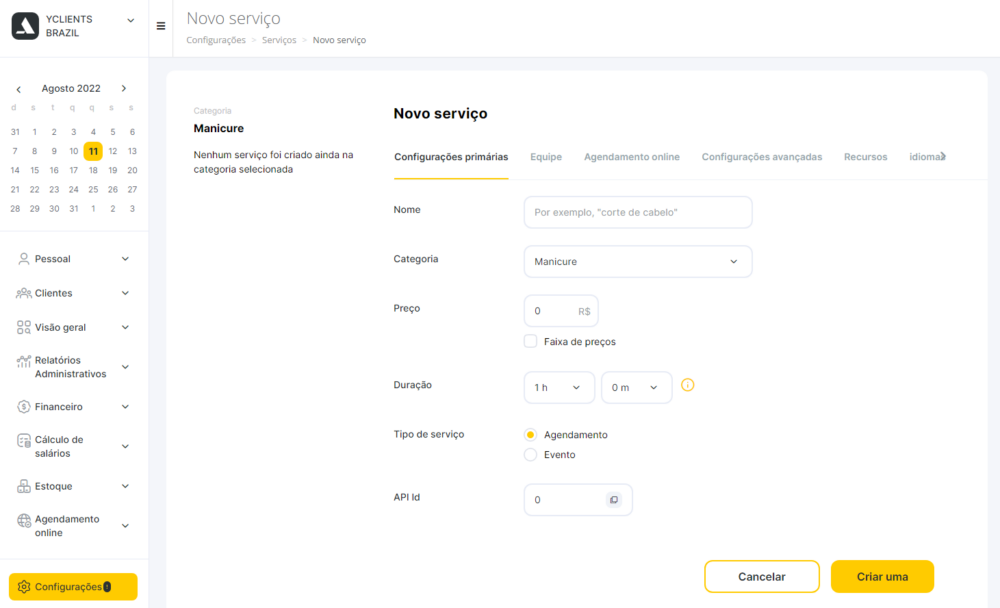Click the Cálculo de salários calculator icon

(24, 441)
